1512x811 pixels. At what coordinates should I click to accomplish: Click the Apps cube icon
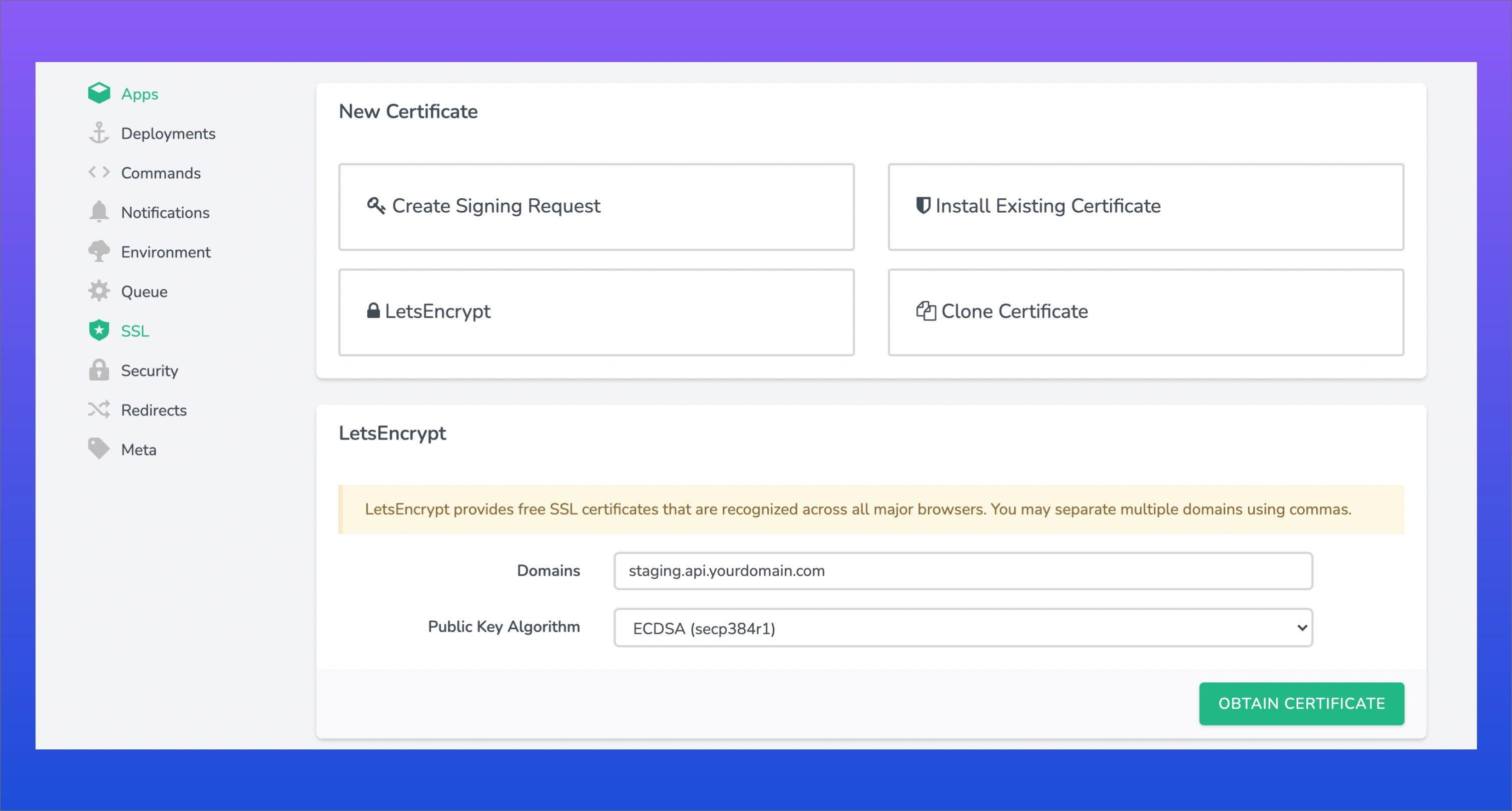pos(99,94)
